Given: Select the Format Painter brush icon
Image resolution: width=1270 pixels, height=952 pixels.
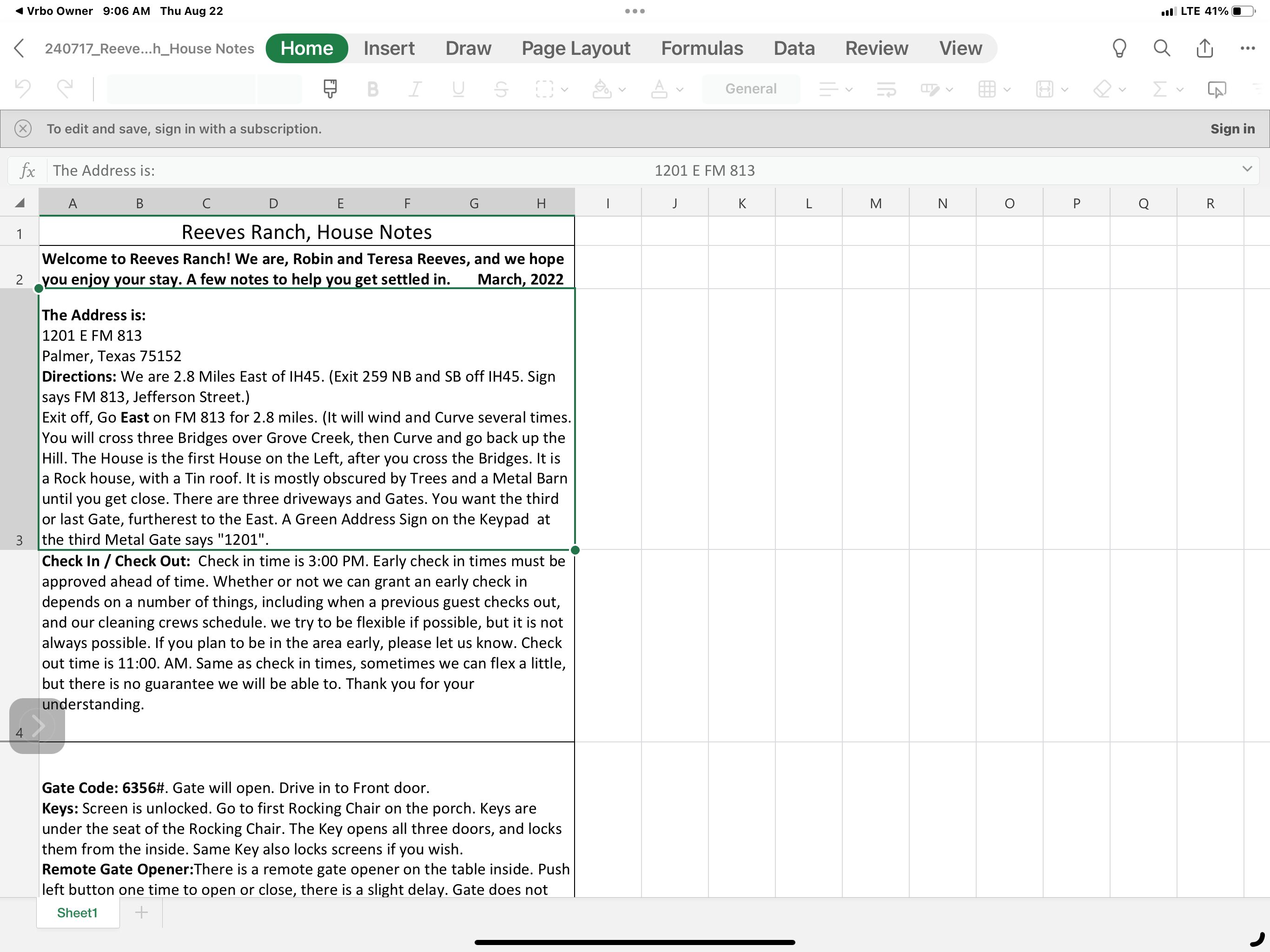Looking at the screenshot, I should pos(330,89).
